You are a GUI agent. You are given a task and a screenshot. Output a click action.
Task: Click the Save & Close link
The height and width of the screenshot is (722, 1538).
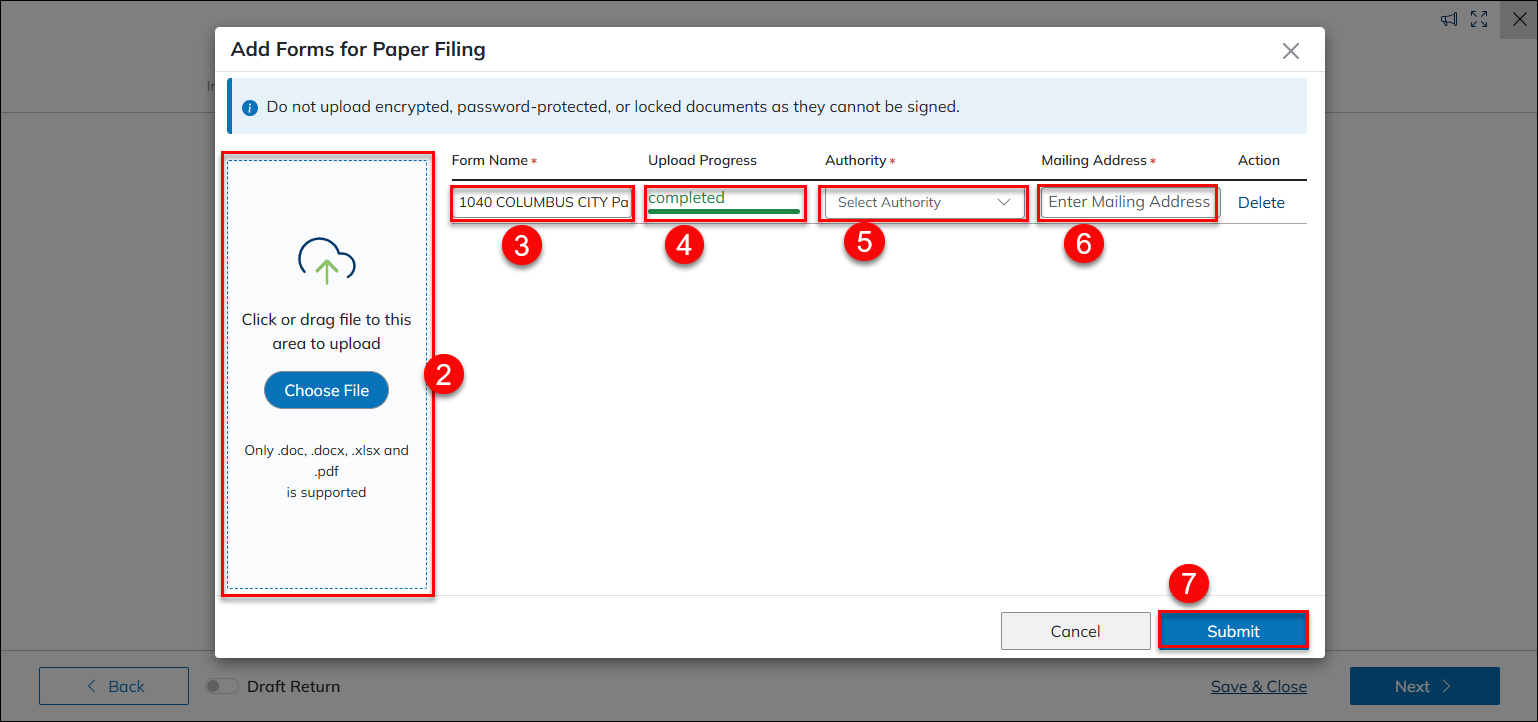point(1258,686)
